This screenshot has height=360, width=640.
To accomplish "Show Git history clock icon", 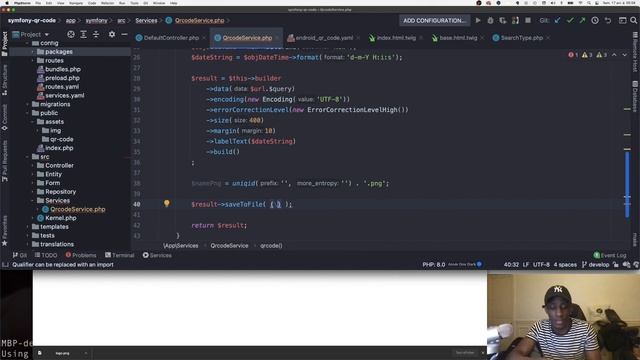I will click(595, 20).
